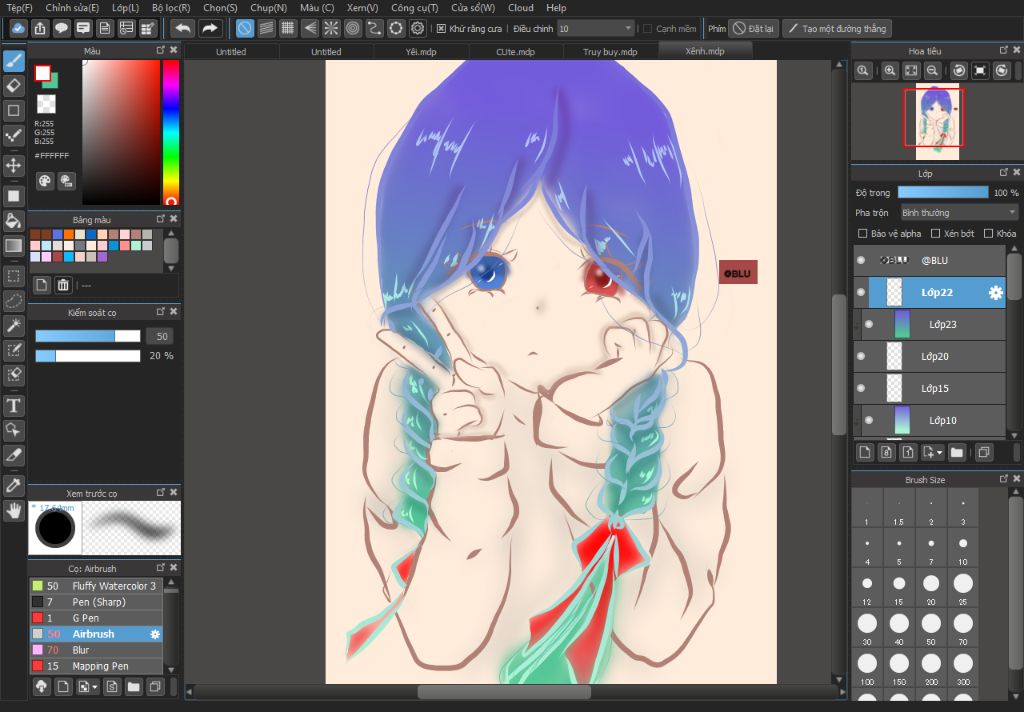The width and height of the screenshot is (1024, 712).
Task: Switch to the Truy buy.mdp tab
Action: (610, 52)
